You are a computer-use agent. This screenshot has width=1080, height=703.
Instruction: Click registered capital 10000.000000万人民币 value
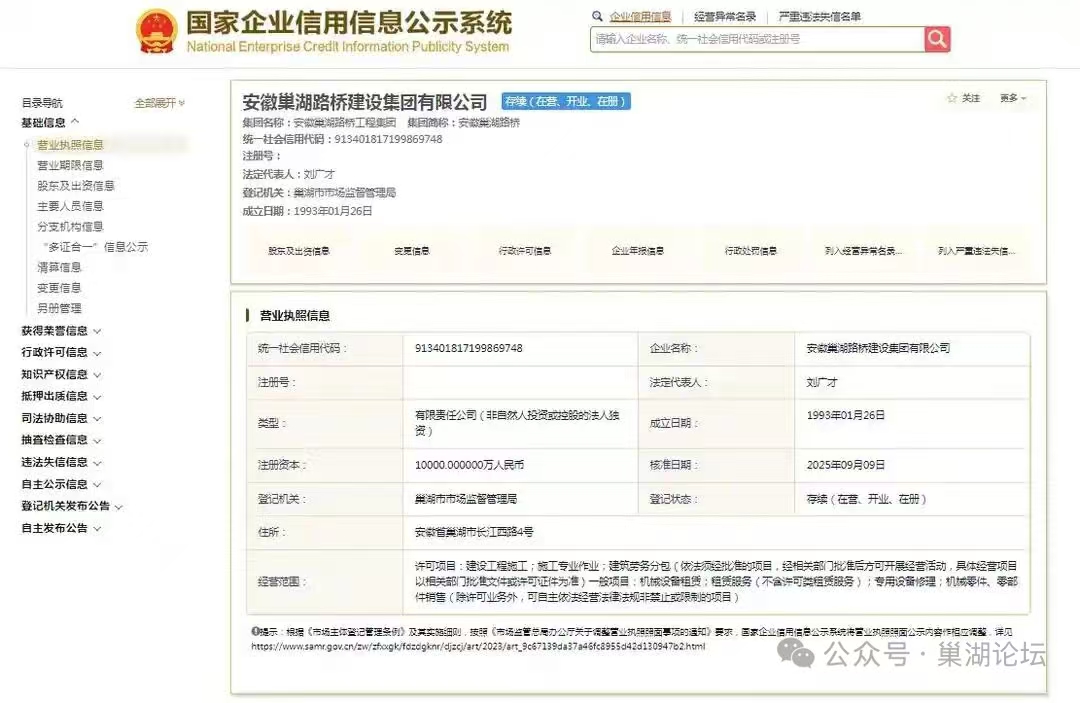(469, 465)
